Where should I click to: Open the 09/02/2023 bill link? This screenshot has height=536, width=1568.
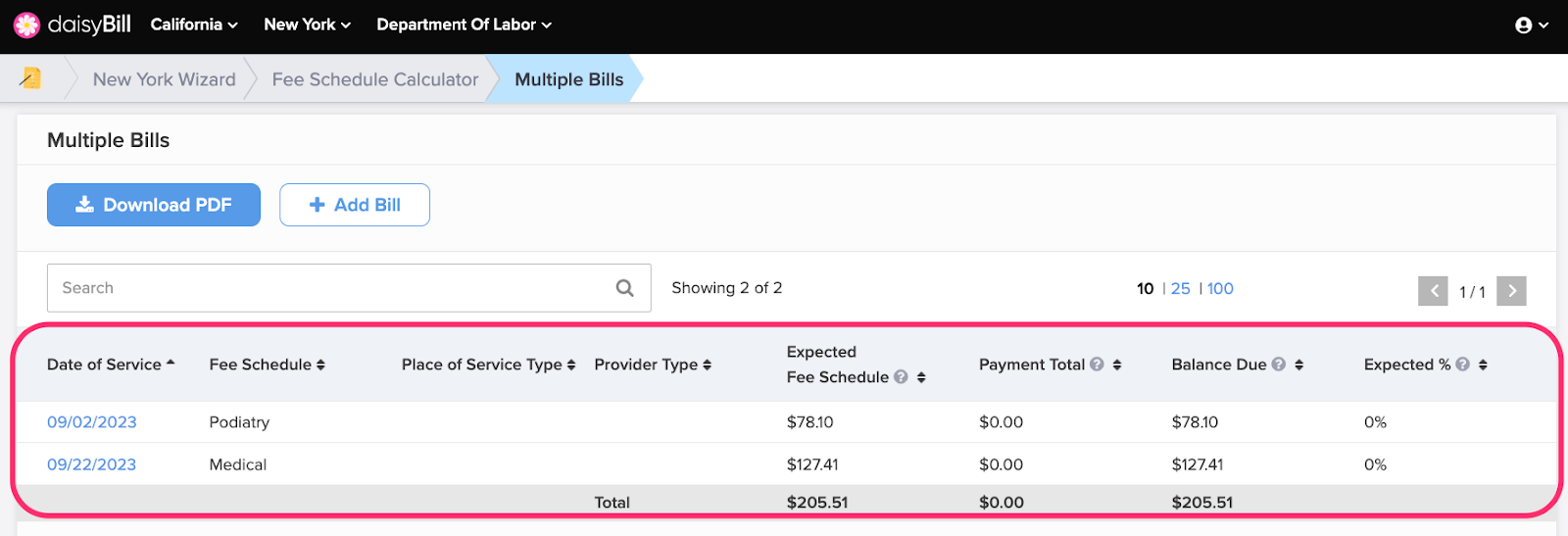pyautogui.click(x=92, y=422)
